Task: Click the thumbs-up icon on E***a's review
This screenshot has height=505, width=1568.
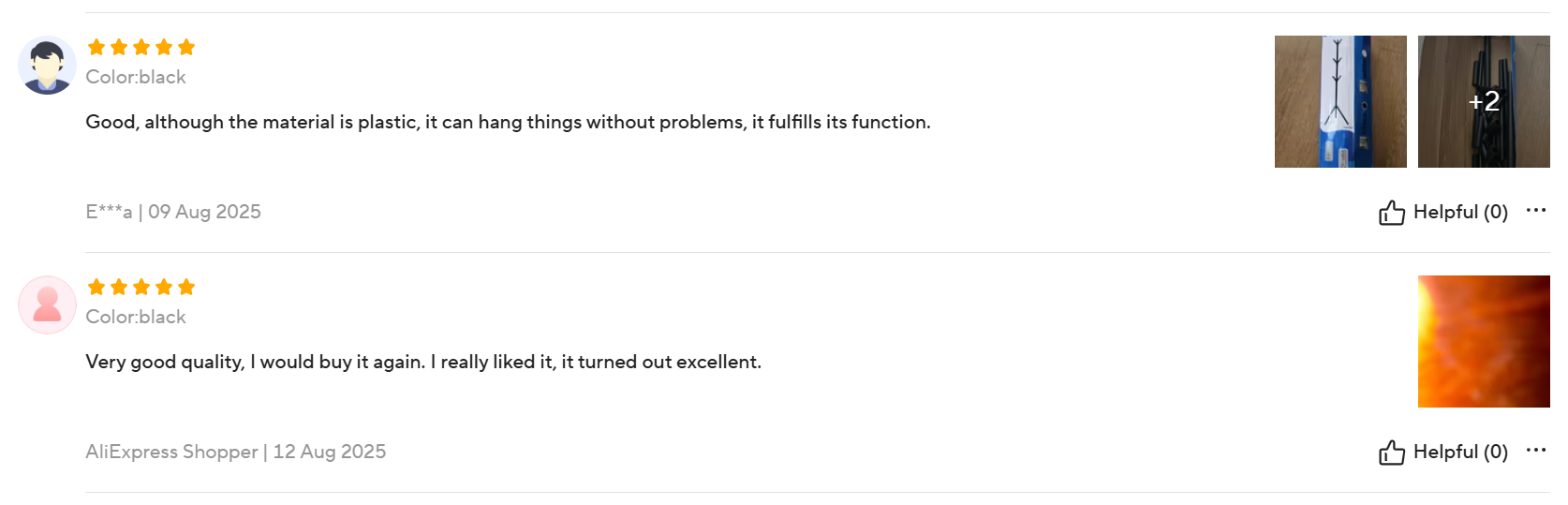Action: point(1391,213)
